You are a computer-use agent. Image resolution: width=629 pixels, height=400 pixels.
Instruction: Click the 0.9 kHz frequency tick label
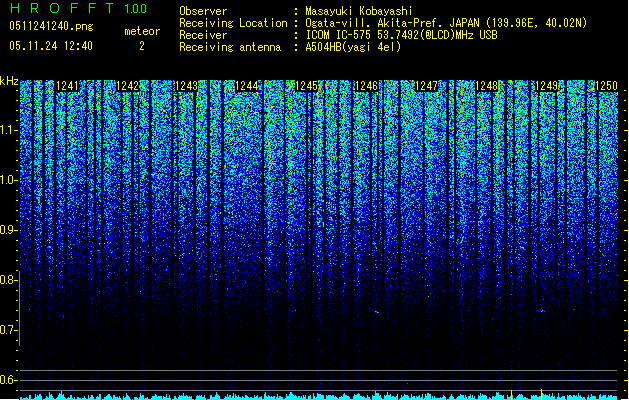(x=9, y=230)
